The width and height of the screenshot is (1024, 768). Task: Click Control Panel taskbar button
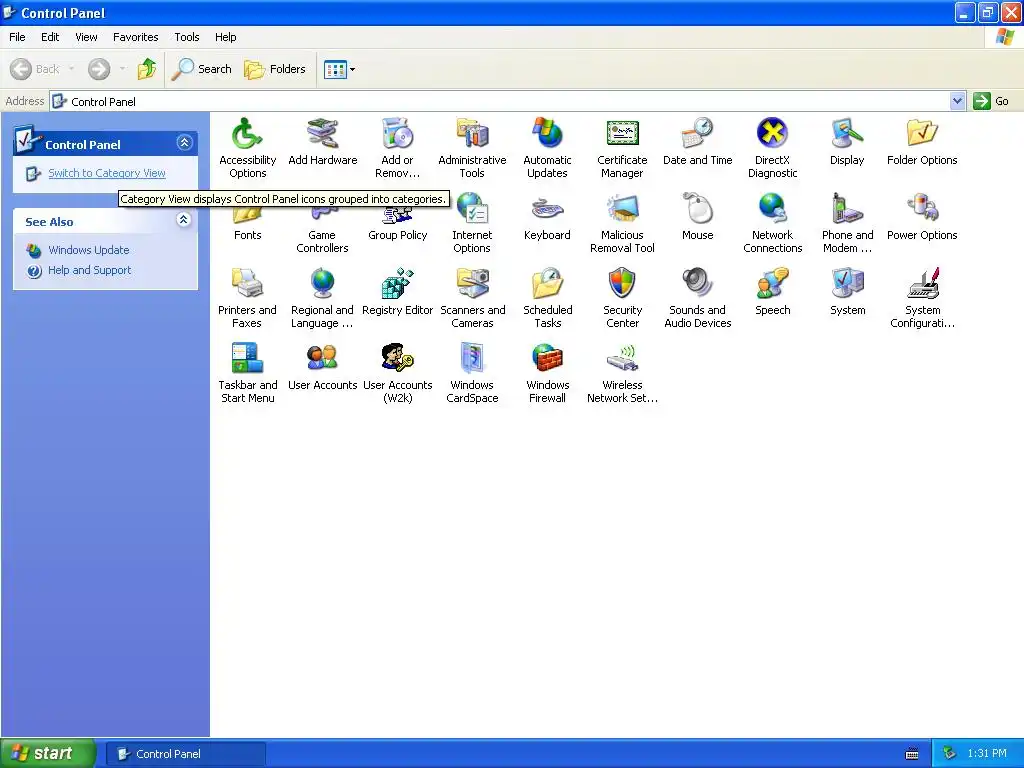coord(185,754)
